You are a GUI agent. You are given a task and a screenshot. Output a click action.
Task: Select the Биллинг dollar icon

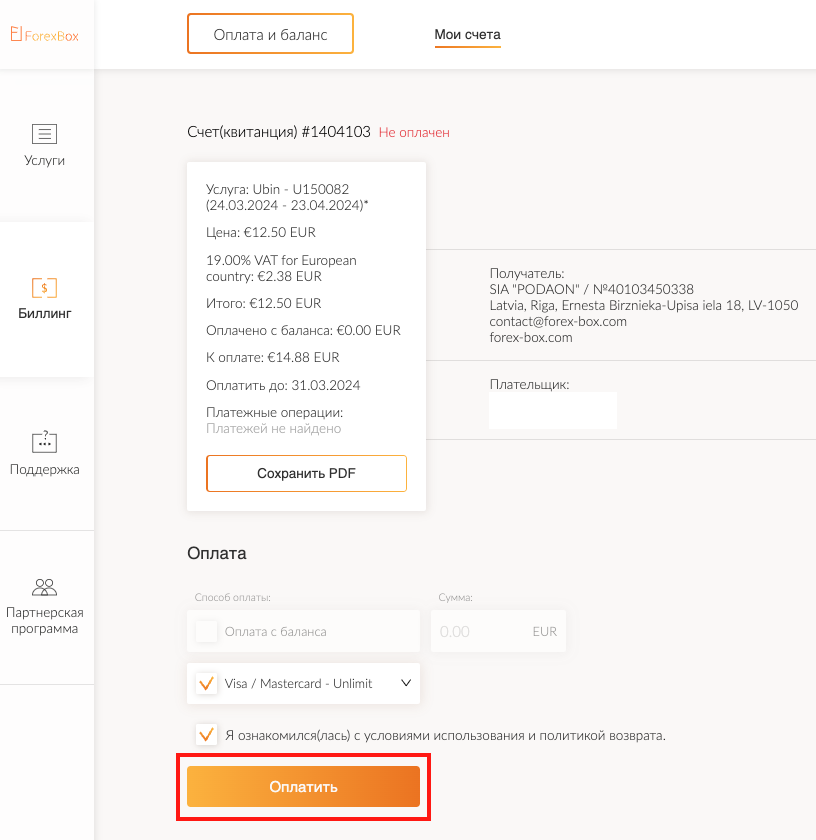click(x=44, y=288)
